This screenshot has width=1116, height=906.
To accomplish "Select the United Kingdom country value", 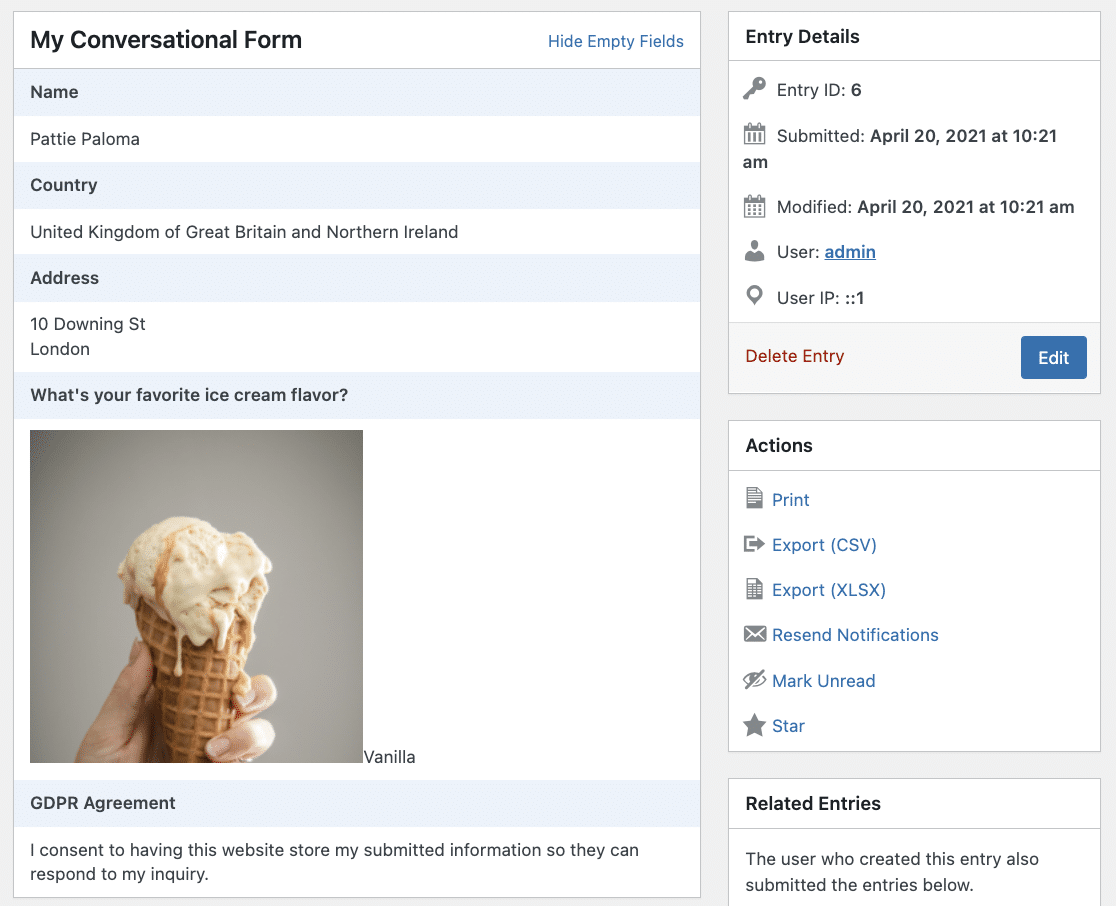I will pos(244,232).
